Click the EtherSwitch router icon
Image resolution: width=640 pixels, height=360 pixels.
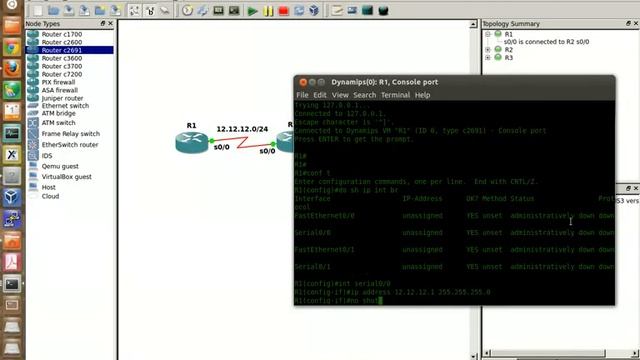click(x=33, y=145)
